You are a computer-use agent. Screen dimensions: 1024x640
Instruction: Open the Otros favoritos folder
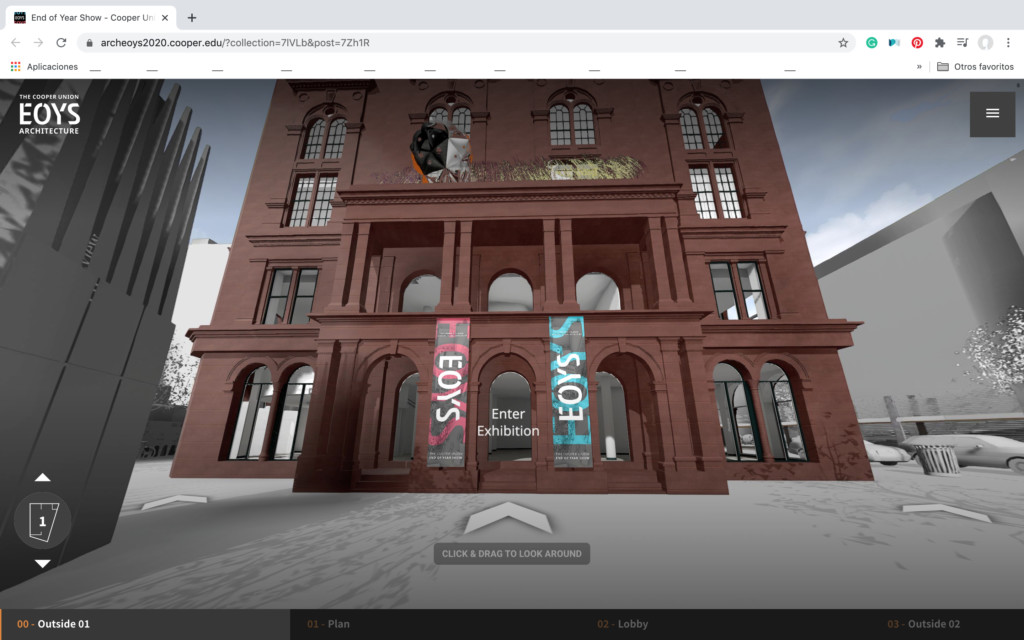click(975, 67)
